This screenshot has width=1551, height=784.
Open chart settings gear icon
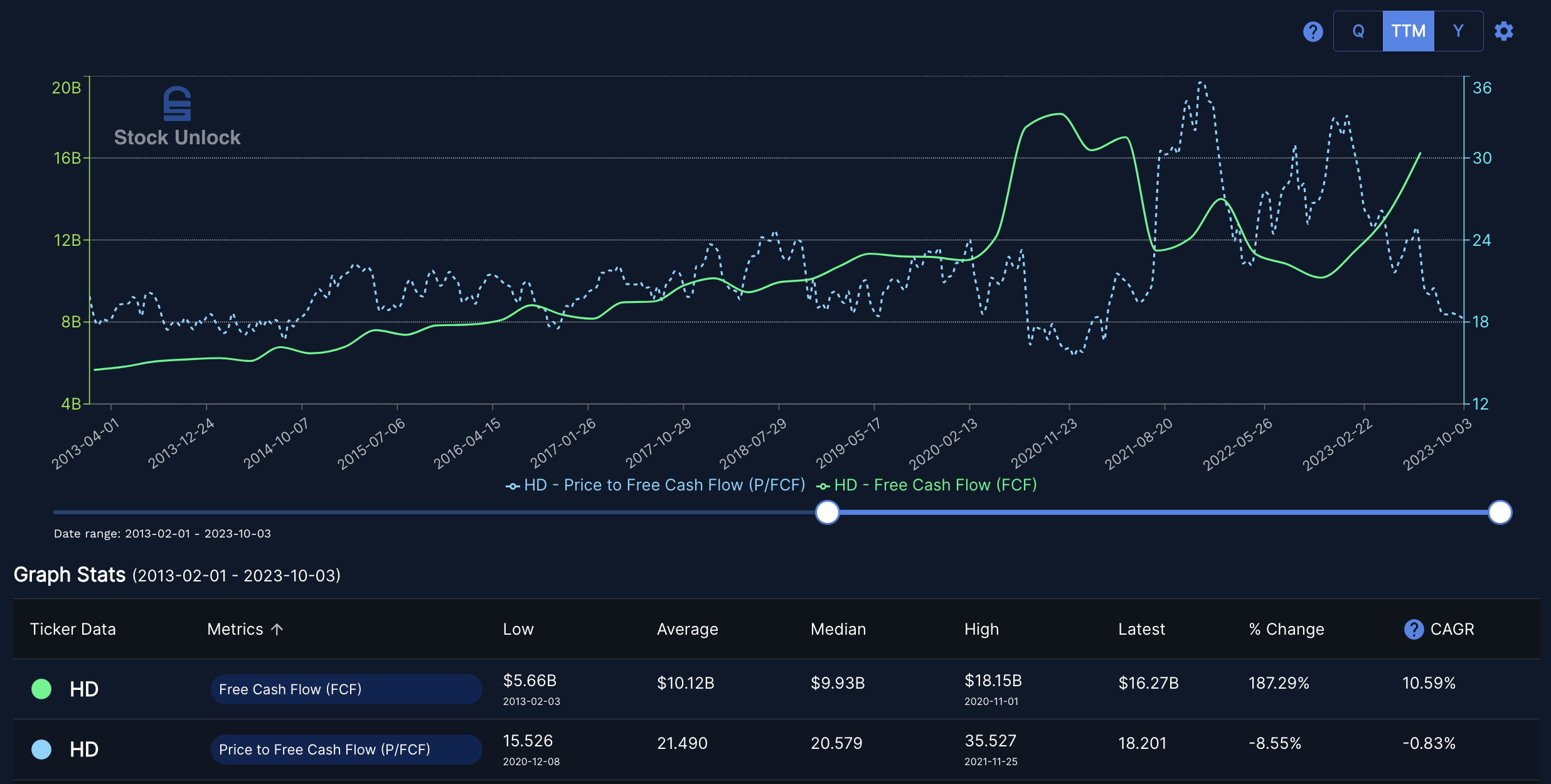tap(1504, 31)
